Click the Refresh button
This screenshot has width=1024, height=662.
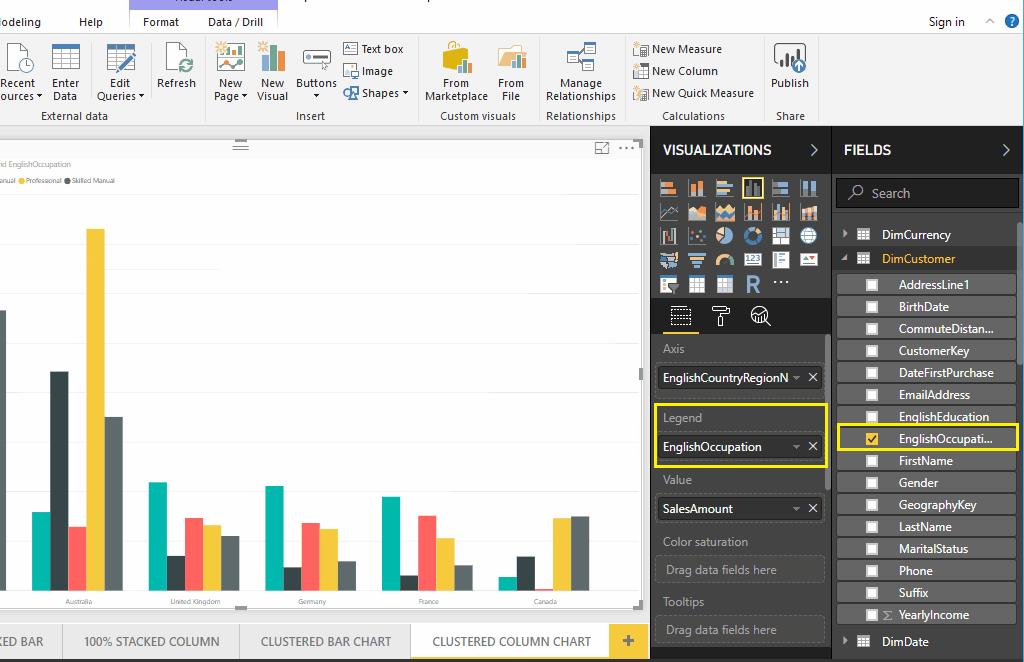point(176,66)
